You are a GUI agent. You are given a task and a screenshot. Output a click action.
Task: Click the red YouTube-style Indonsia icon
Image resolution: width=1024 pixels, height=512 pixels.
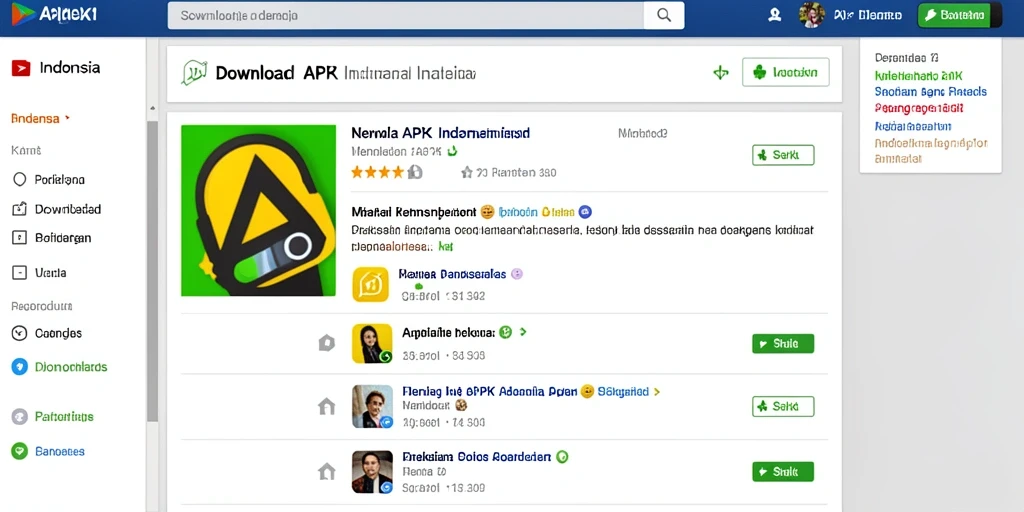[x=21, y=67]
